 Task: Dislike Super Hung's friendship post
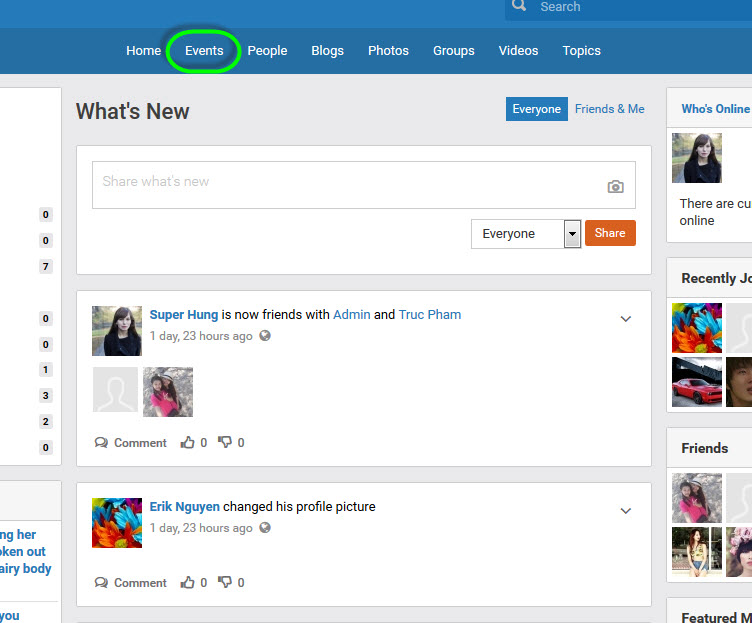tap(225, 443)
